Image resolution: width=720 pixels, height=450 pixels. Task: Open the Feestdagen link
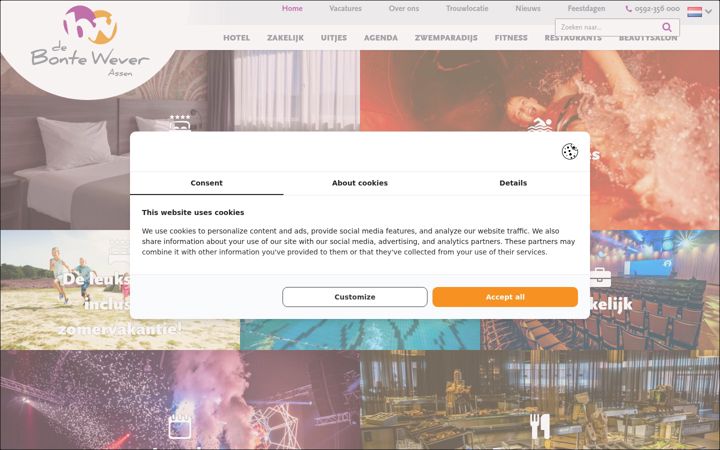586,9
